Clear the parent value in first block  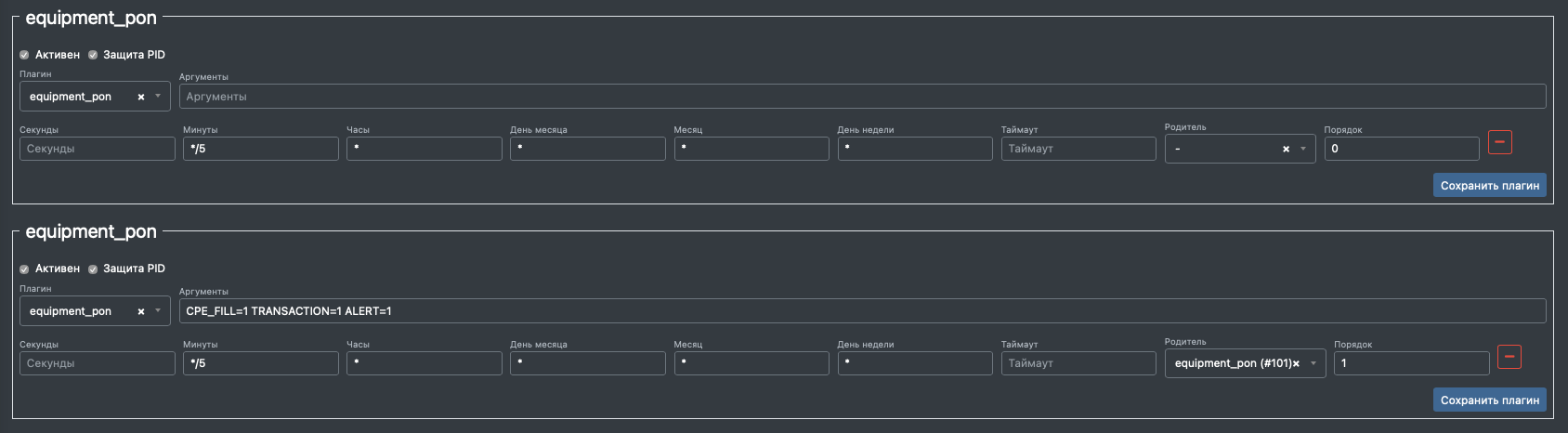(x=1286, y=149)
